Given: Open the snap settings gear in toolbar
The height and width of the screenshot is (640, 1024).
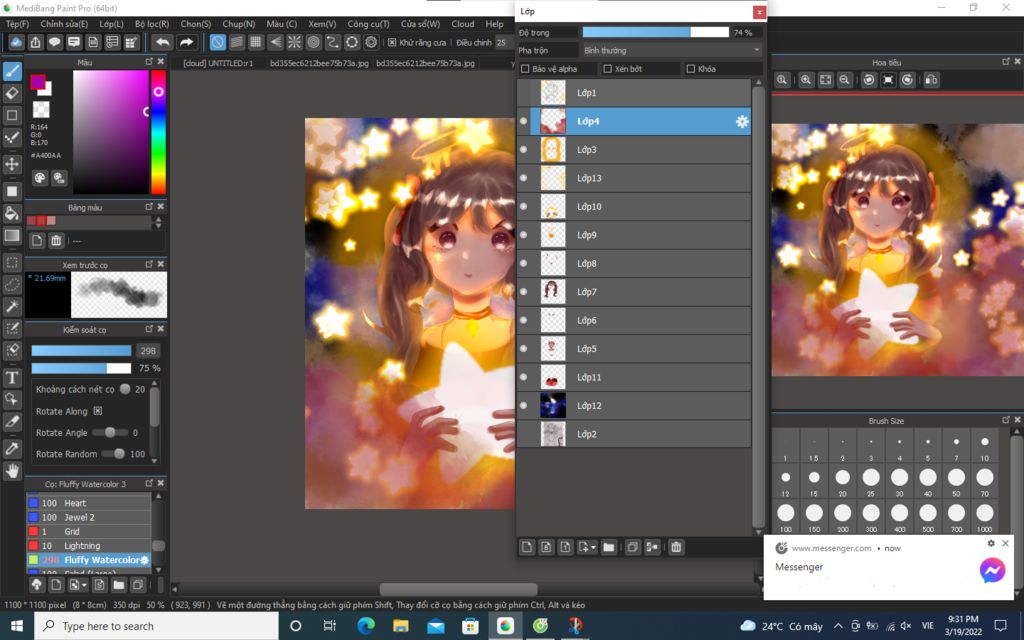Looking at the screenshot, I should coord(372,42).
